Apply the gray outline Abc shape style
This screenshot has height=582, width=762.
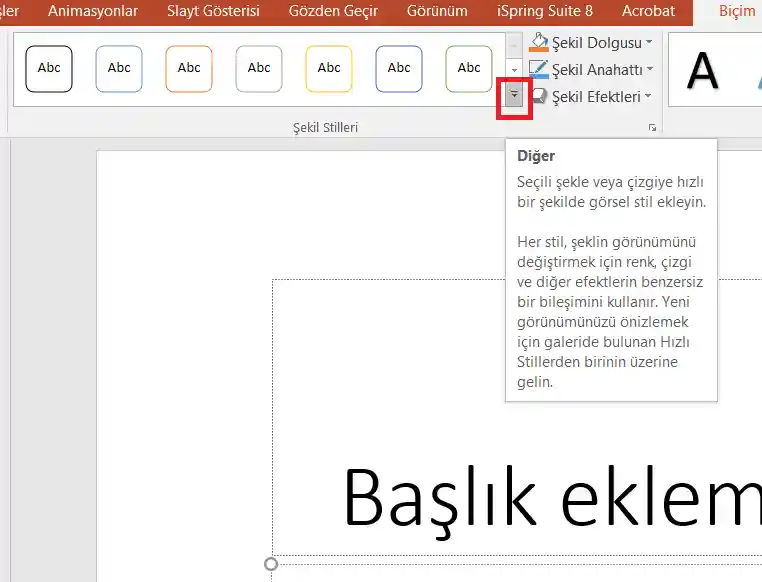pos(259,68)
